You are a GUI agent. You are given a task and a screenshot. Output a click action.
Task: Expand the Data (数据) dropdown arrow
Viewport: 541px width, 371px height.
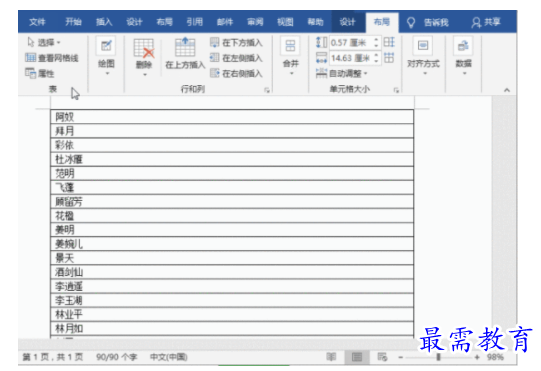[464, 73]
